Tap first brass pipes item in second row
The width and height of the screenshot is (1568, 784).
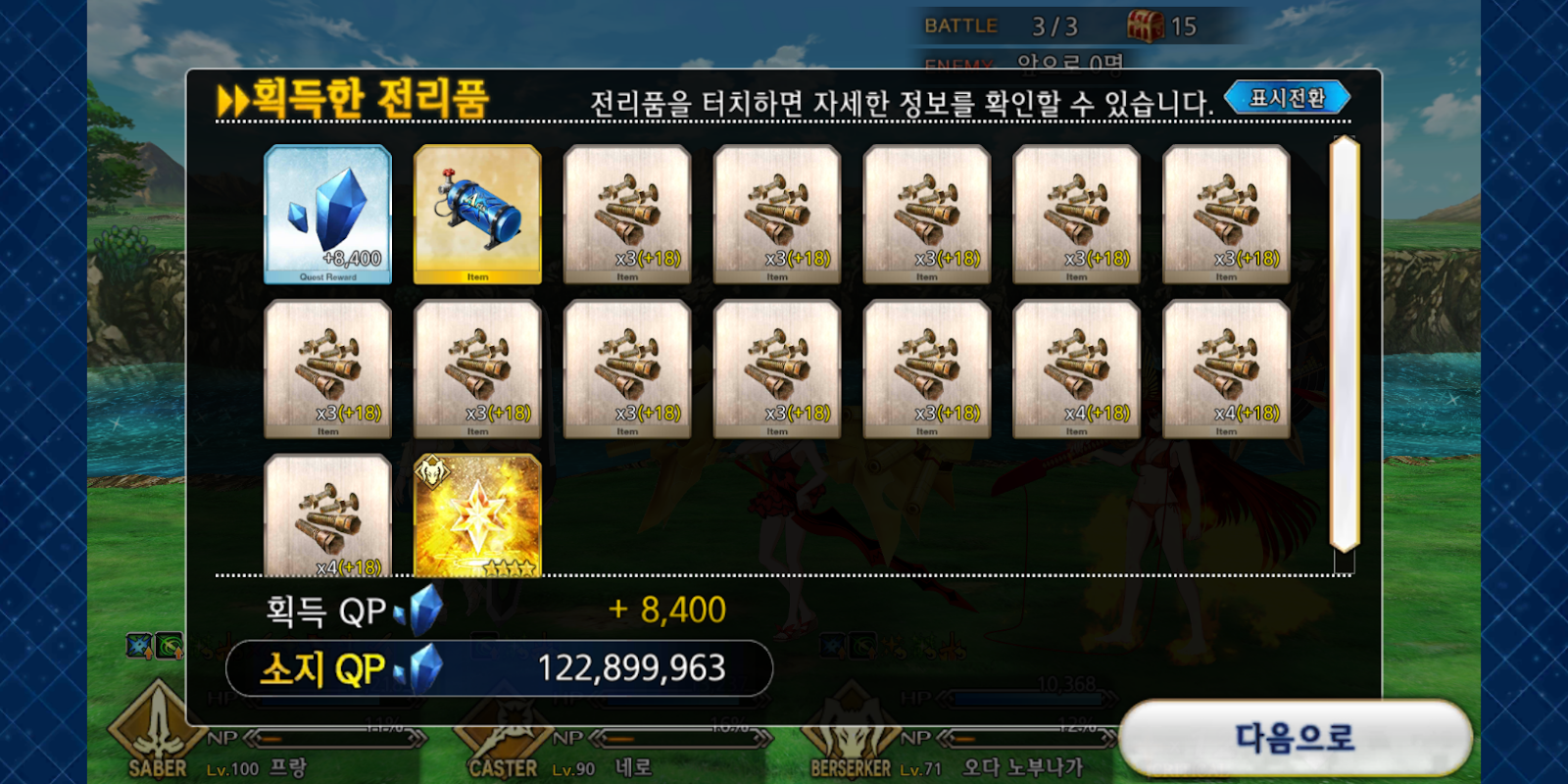point(327,368)
